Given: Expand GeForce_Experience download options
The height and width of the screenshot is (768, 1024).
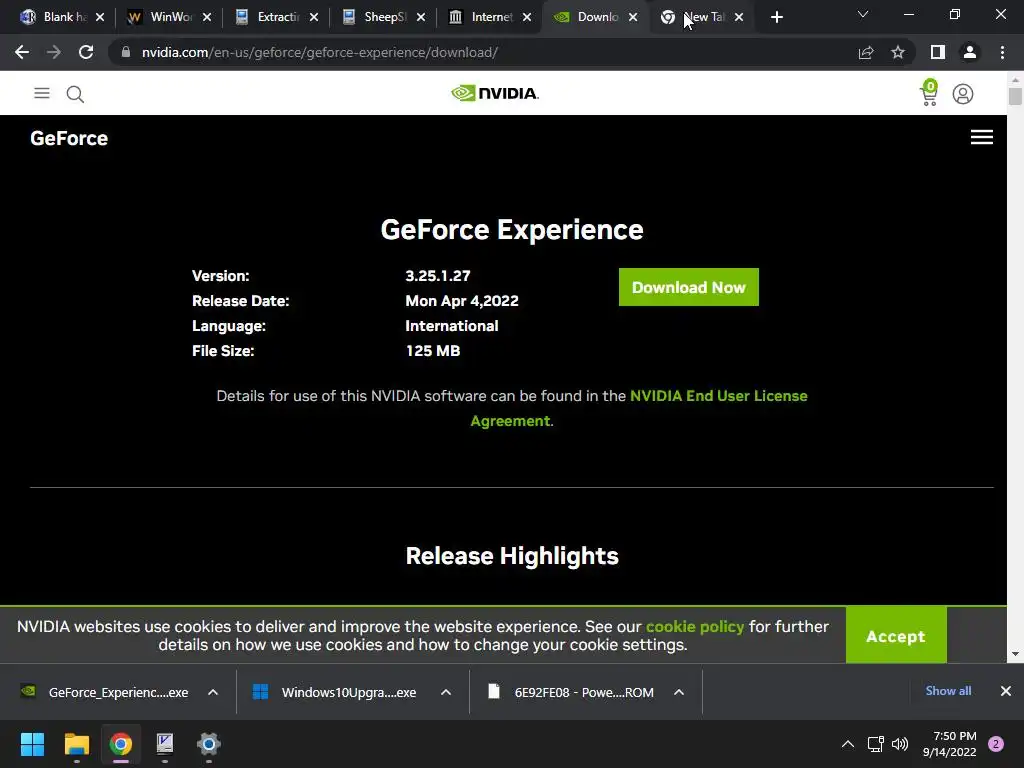Looking at the screenshot, I should 213,692.
